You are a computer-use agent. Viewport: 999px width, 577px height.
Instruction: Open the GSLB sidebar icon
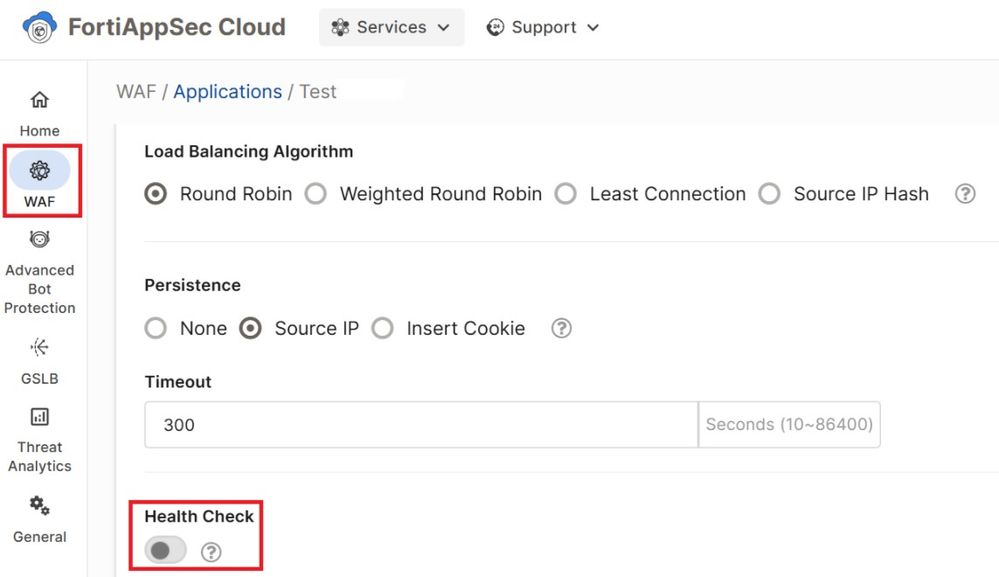(40, 348)
